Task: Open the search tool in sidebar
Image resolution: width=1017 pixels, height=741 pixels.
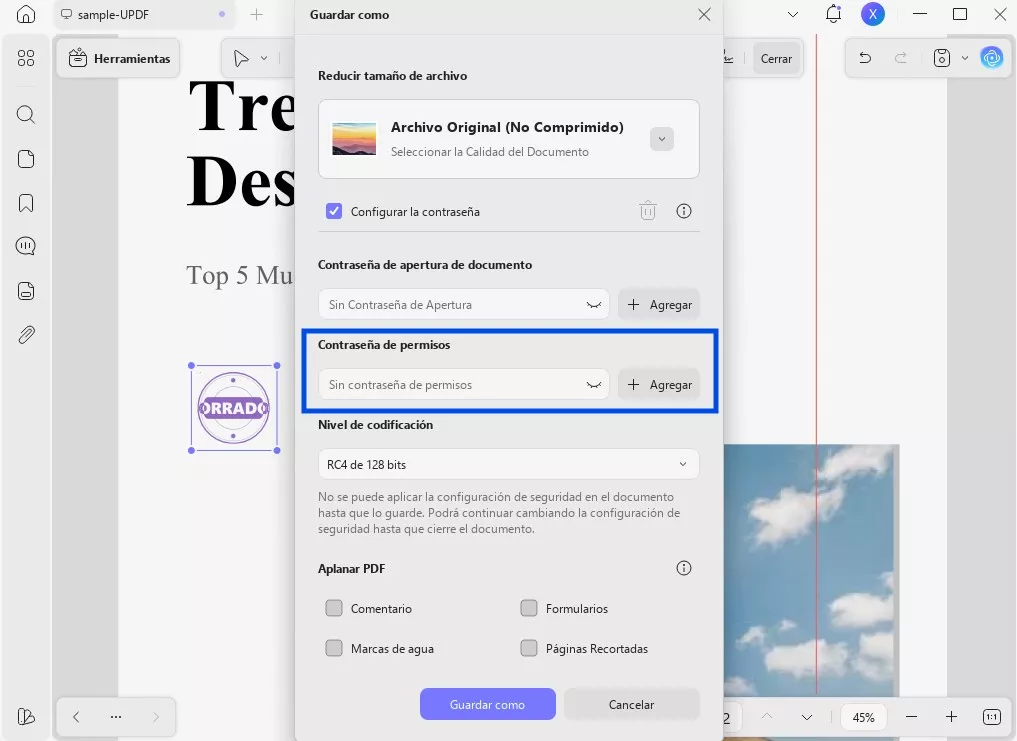Action: pos(26,115)
